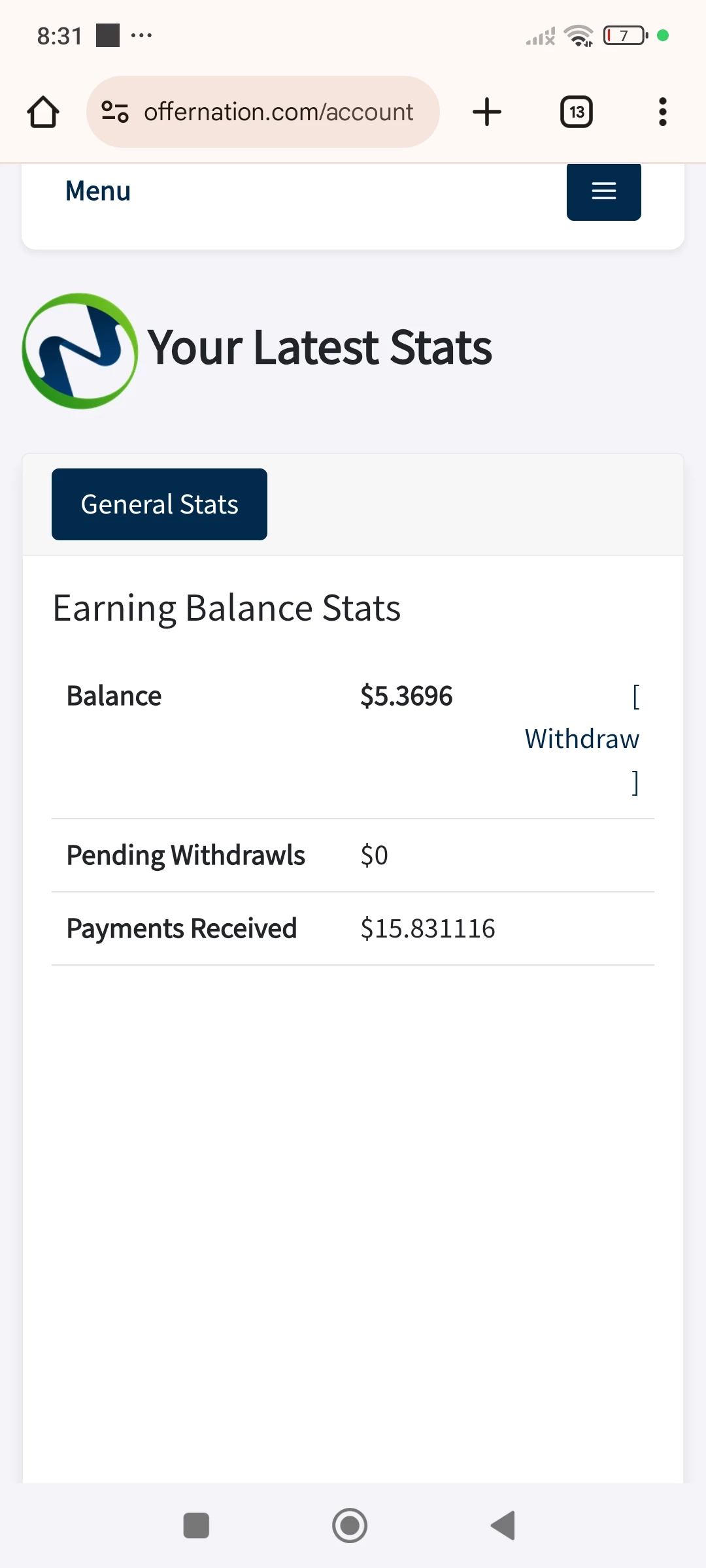Tap the Pending Withdrawls row label
This screenshot has height=1568, width=706.
[x=186, y=855]
